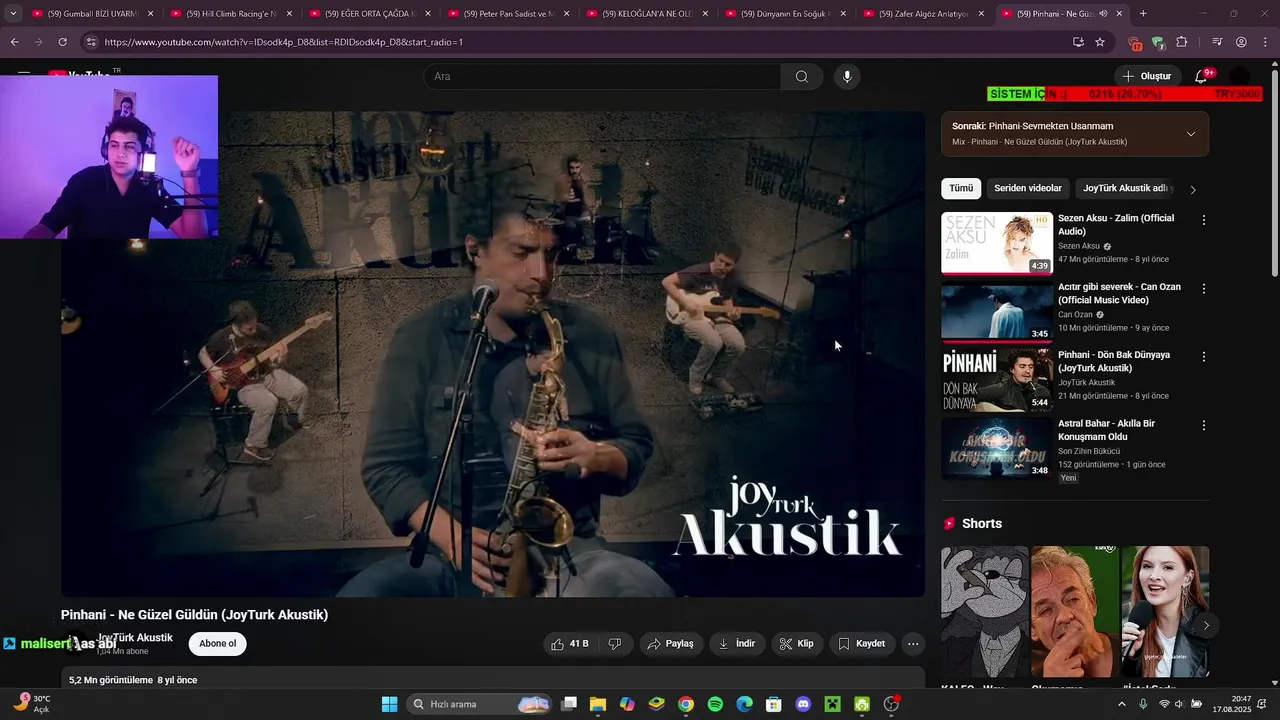Image resolution: width=1280 pixels, height=720 pixels.
Task: Open the green shield extension icon
Action: pyautogui.click(x=1158, y=43)
